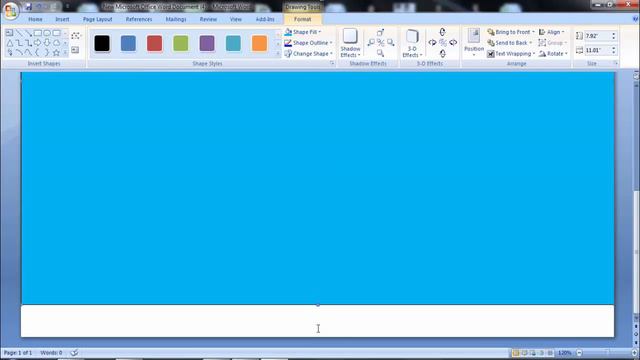Click the proofing check icon in status bar
Viewport: 640px width, 360px height.
pos(74,353)
